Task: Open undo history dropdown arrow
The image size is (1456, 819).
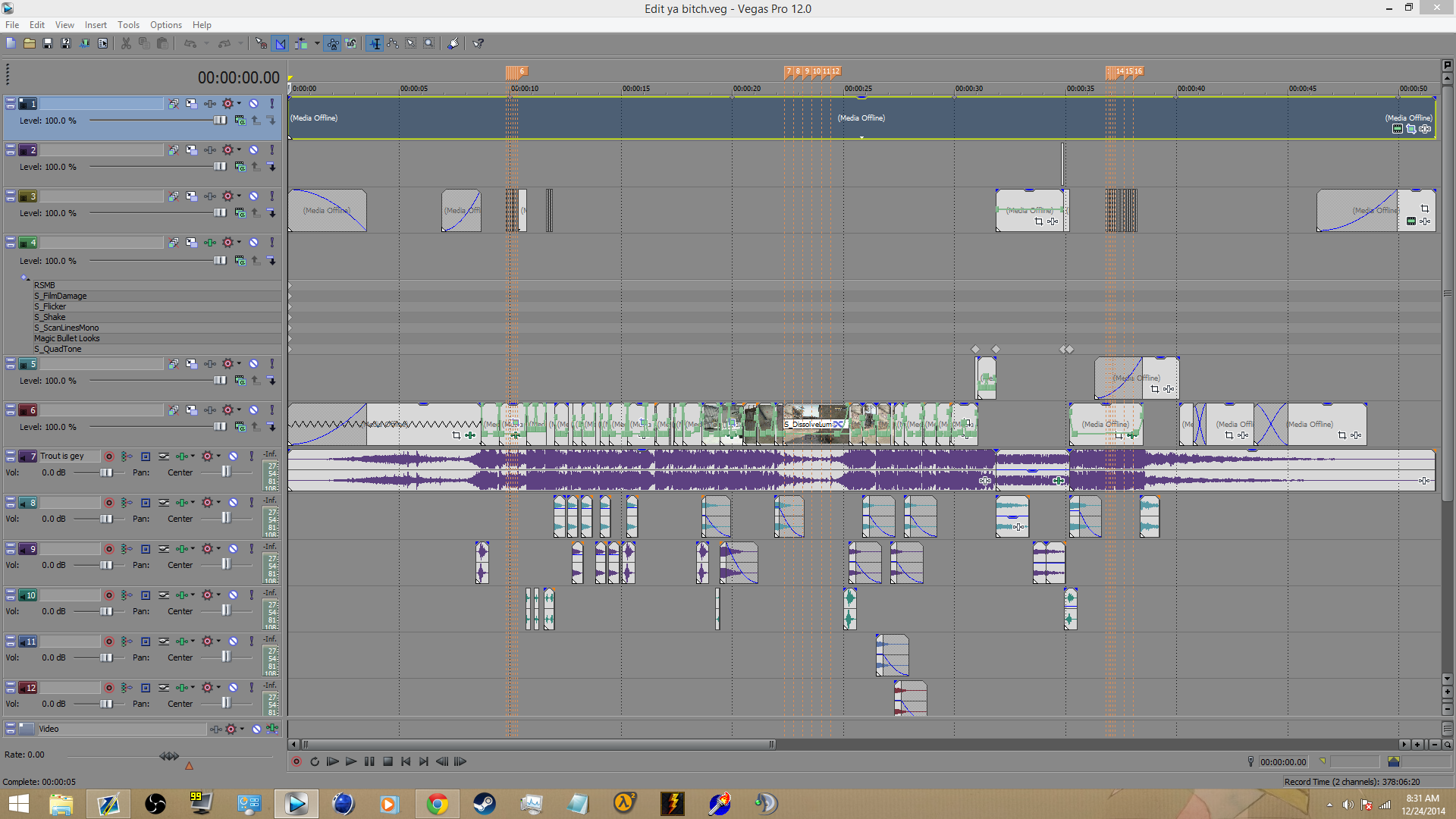Action: point(206,43)
